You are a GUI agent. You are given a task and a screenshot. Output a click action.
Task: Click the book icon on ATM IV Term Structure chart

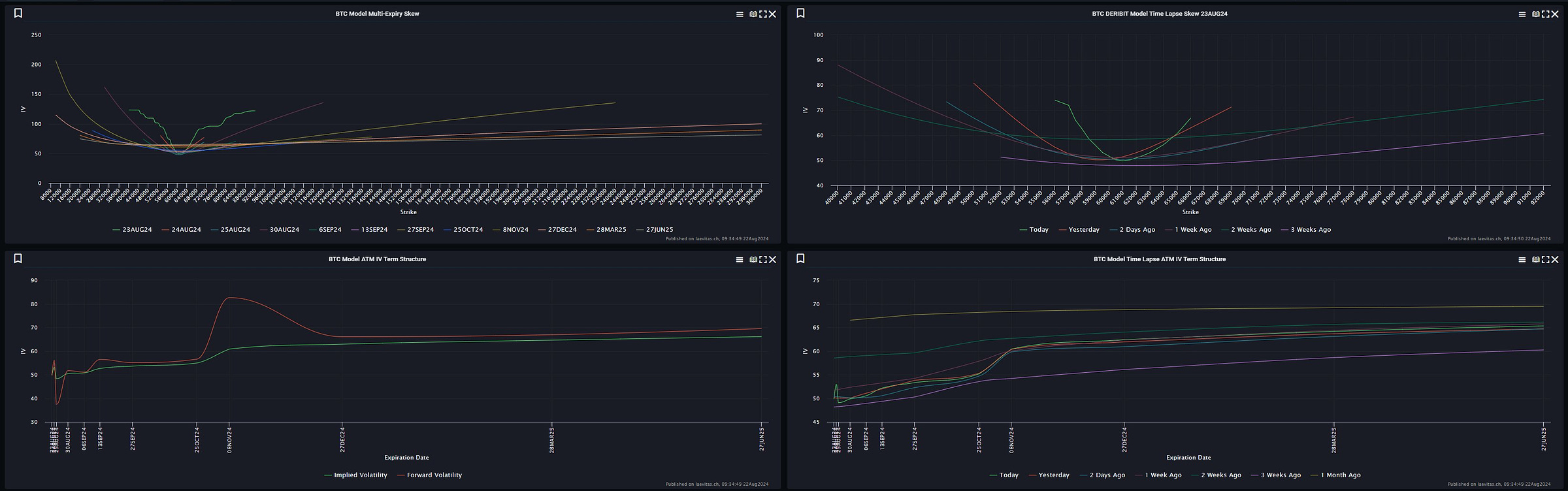point(753,260)
